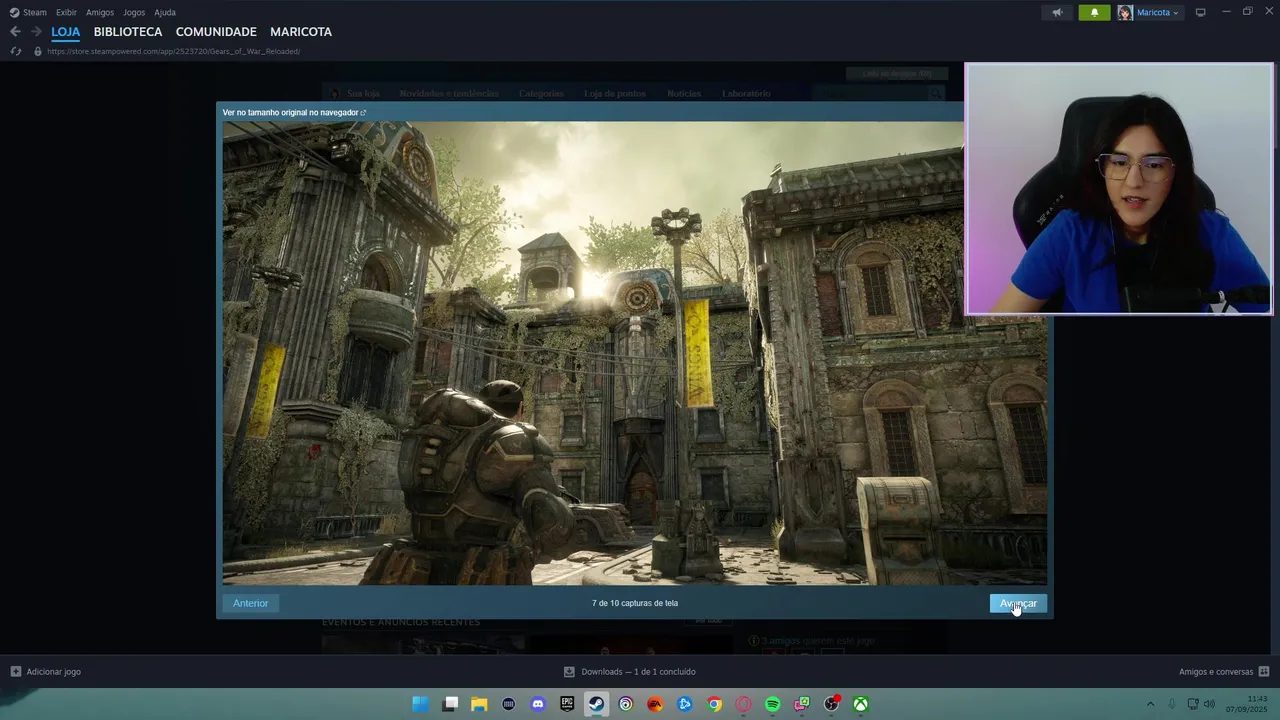Click the Downloads status icon
This screenshot has width=1280, height=720.
click(x=569, y=672)
